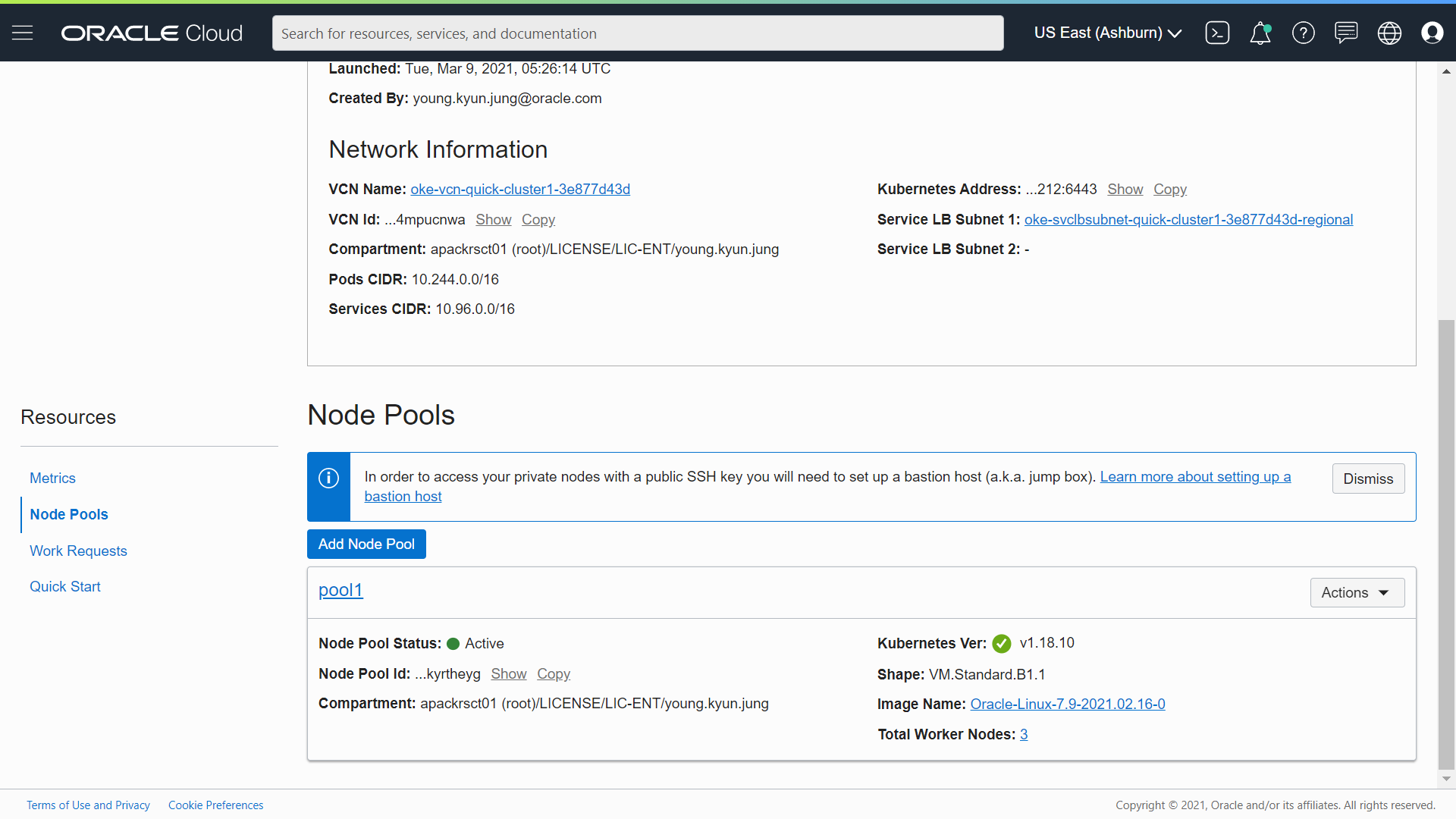1456x819 pixels.
Task: Click the Add Node Pool button
Action: (366, 544)
